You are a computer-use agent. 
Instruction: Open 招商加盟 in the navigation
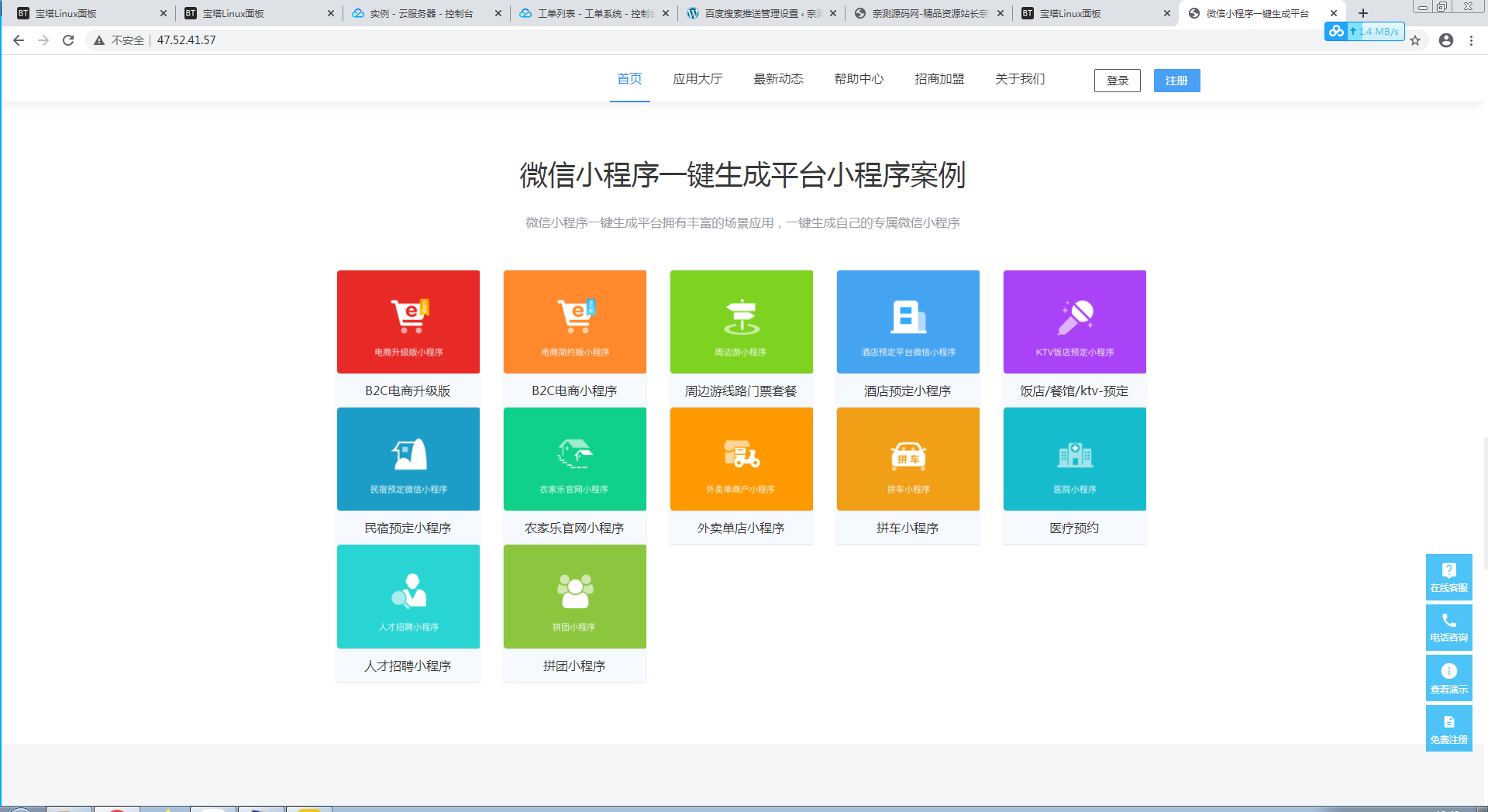pos(939,78)
